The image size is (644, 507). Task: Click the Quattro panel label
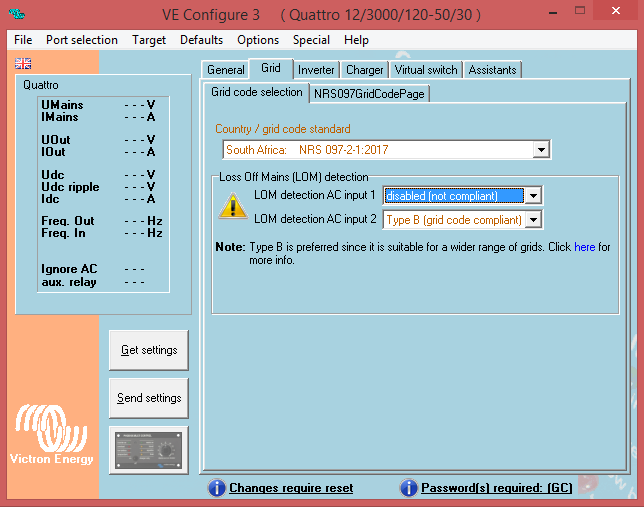pyautogui.click(x=41, y=85)
